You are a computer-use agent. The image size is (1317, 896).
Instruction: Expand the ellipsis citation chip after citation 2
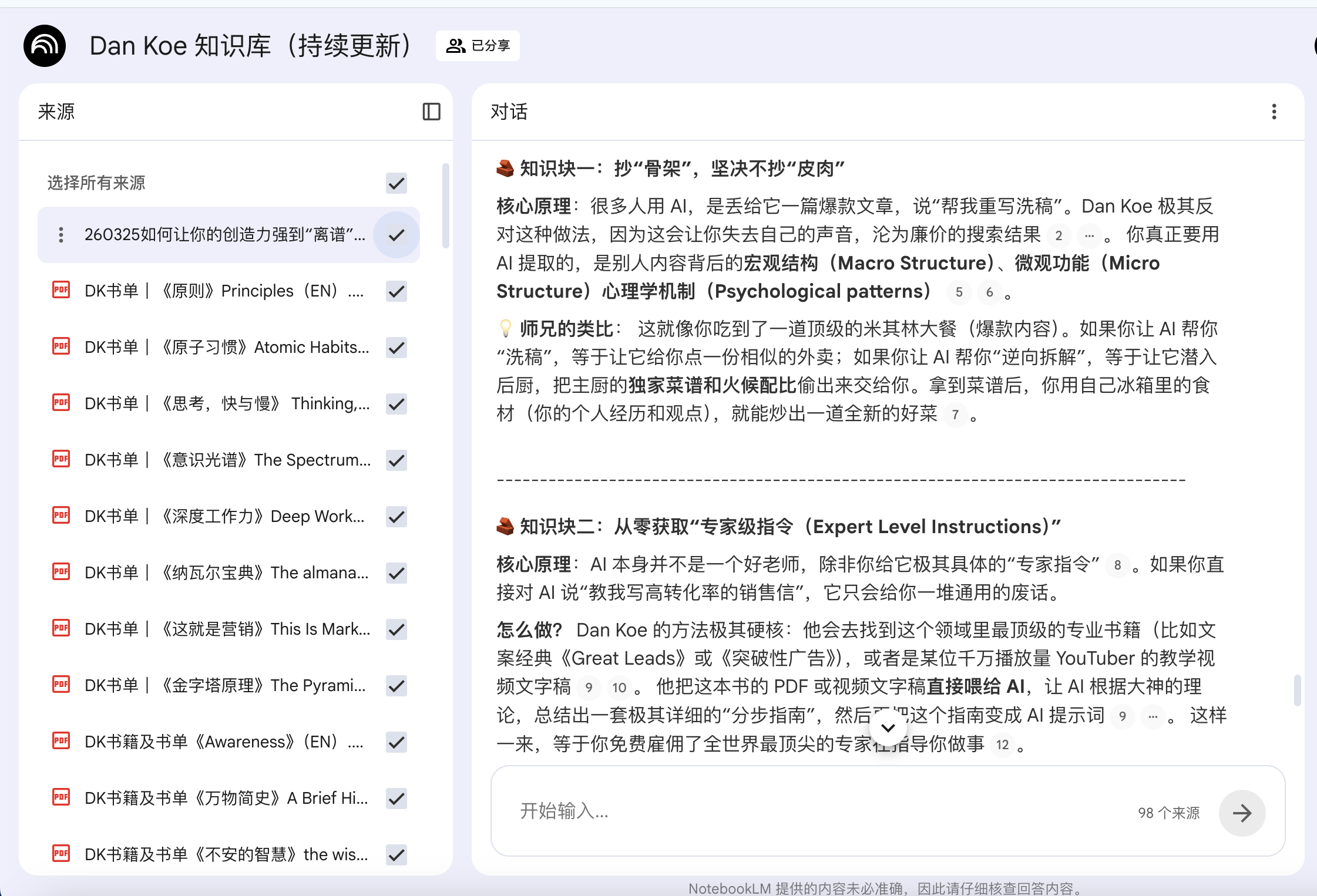pos(1089,236)
